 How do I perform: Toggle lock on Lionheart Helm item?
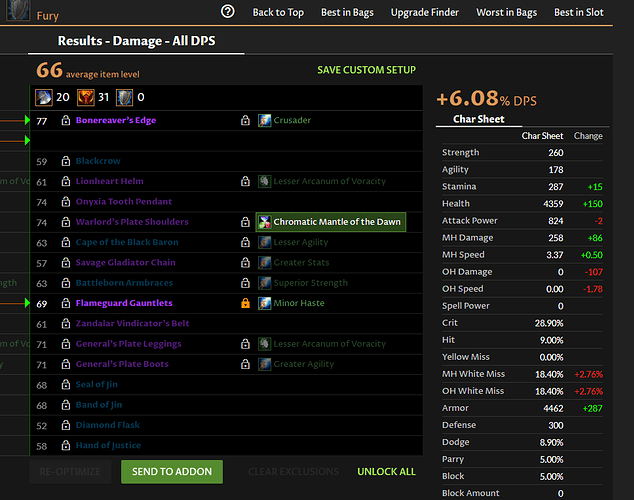tap(66, 181)
